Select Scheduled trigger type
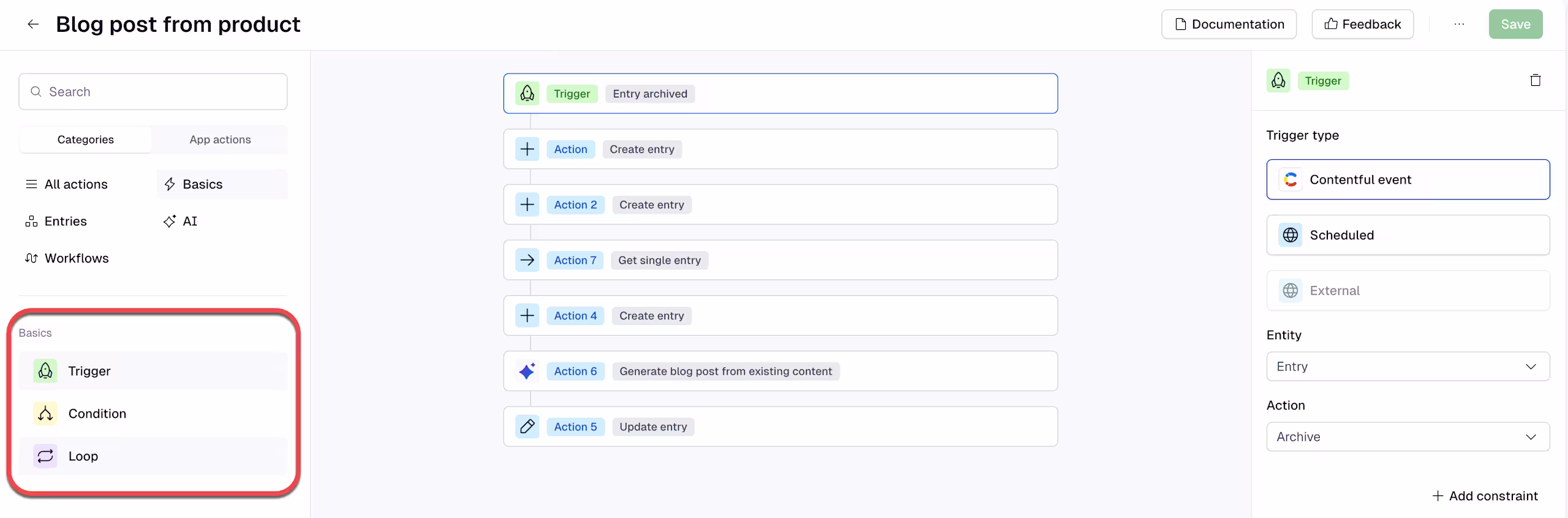Viewport: 1568px width, 518px height. click(x=1408, y=235)
